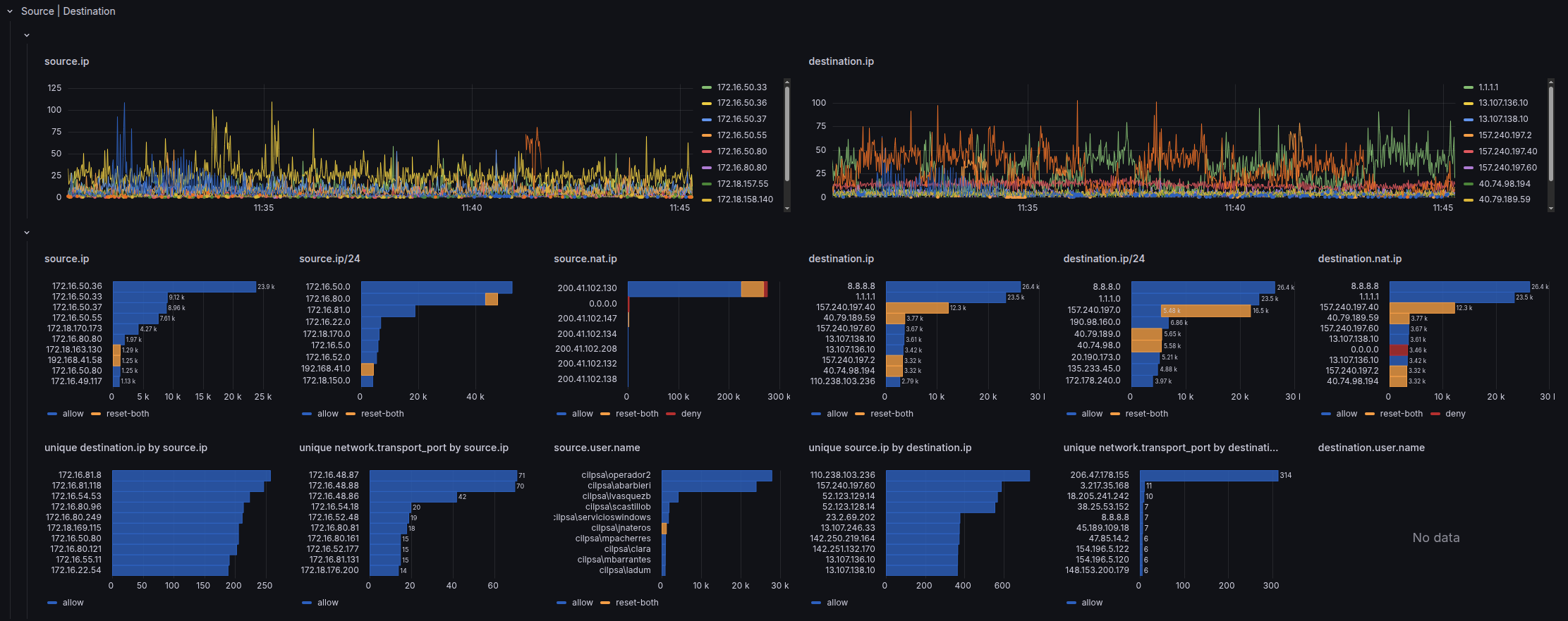Click the allow label in source.user.name legend
Screen dimensions: 1568x621
click(x=582, y=603)
